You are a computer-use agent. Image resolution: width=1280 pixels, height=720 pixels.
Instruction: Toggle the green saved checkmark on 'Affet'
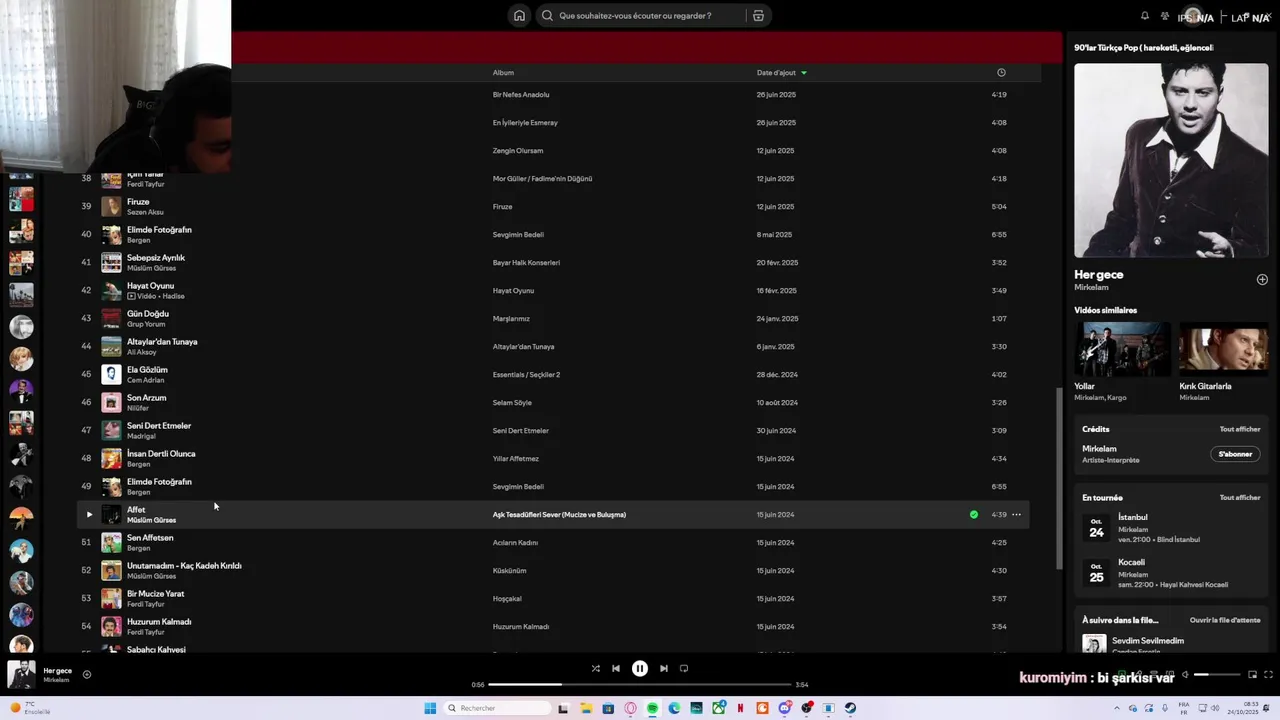click(x=974, y=515)
